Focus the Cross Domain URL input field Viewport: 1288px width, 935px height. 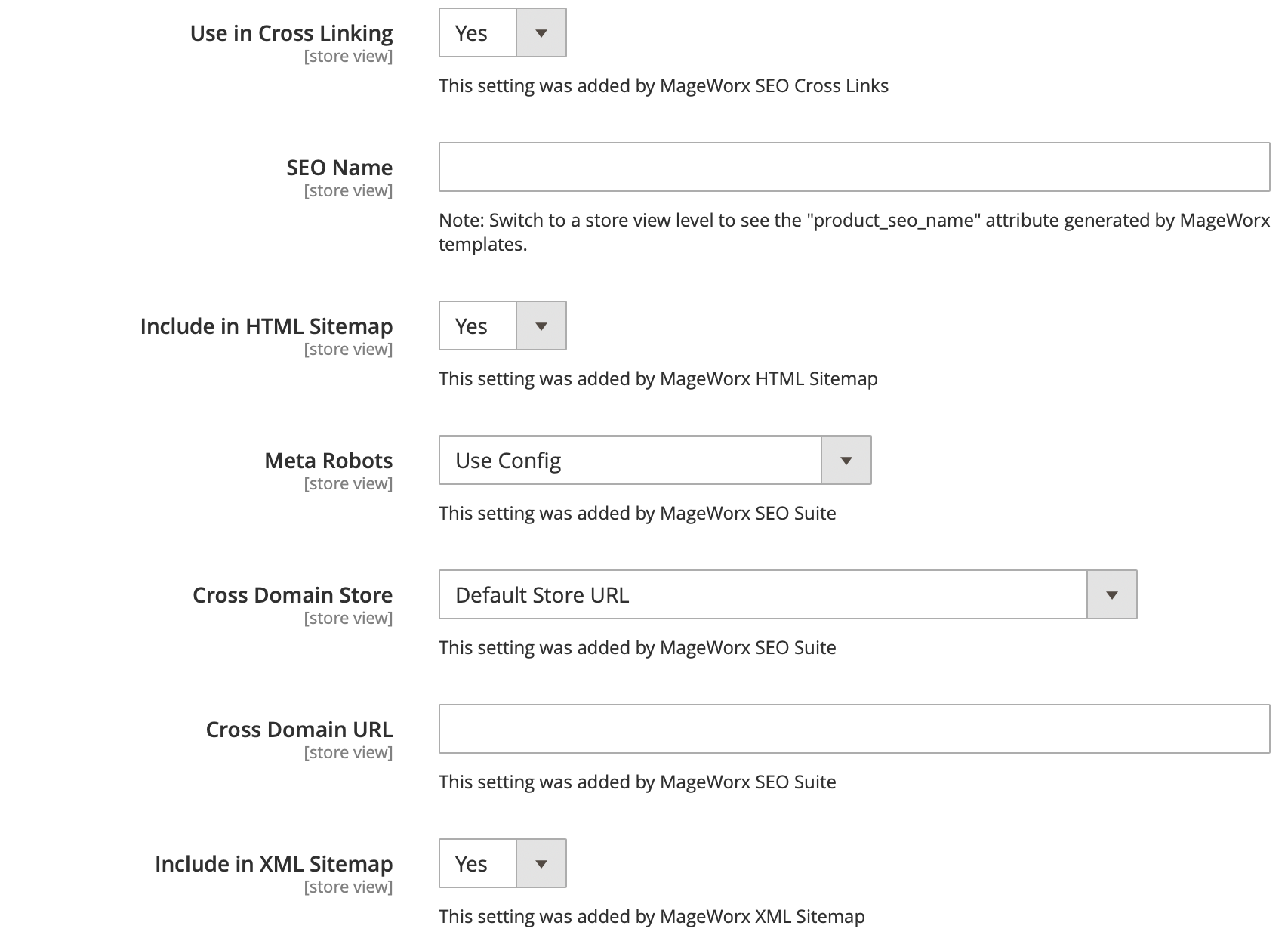point(855,729)
